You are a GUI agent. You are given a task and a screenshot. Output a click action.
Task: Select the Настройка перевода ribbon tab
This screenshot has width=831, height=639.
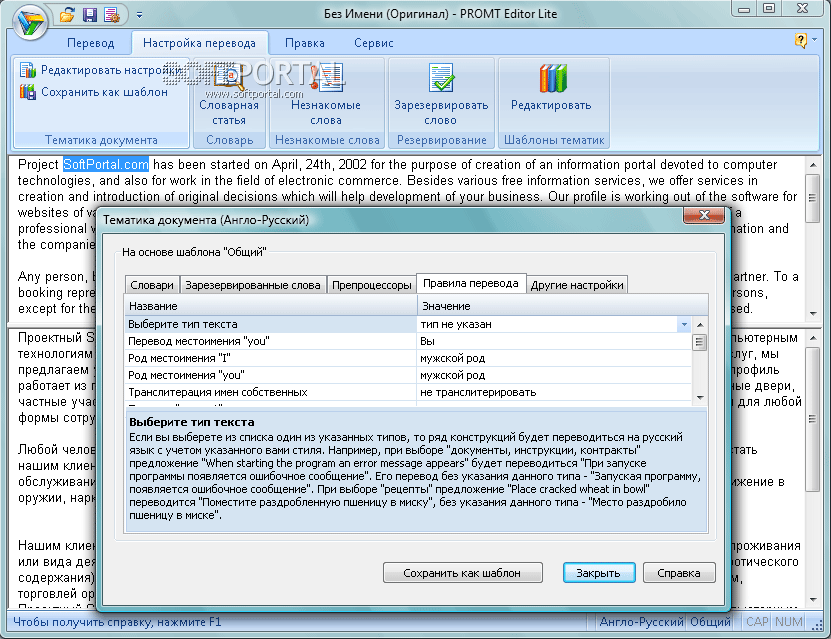coord(199,43)
